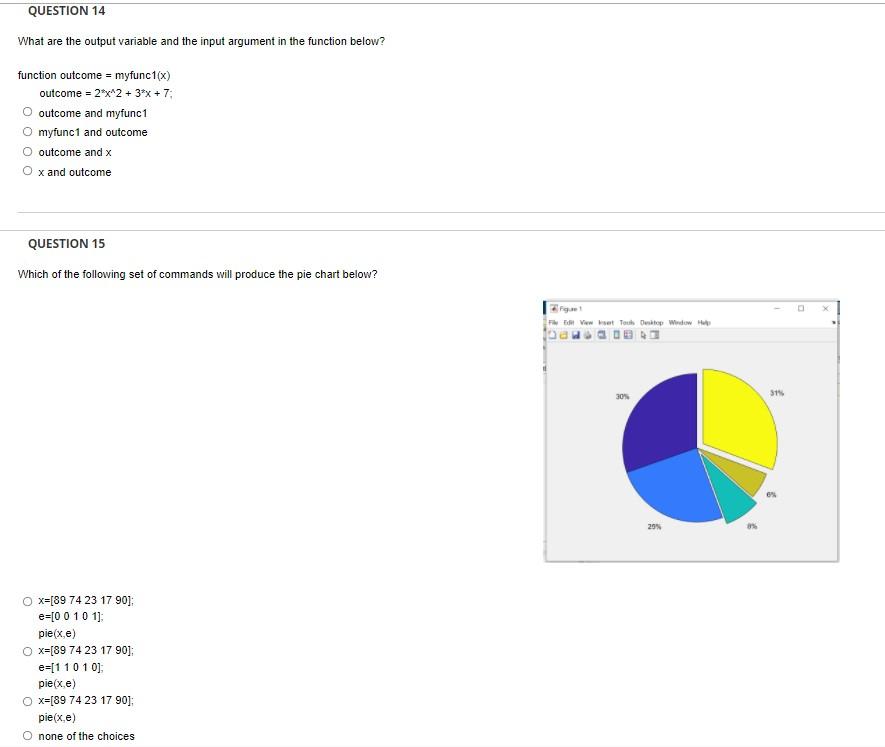Open the Window menu in Figure 1
The height and width of the screenshot is (747, 885).
(x=680, y=322)
